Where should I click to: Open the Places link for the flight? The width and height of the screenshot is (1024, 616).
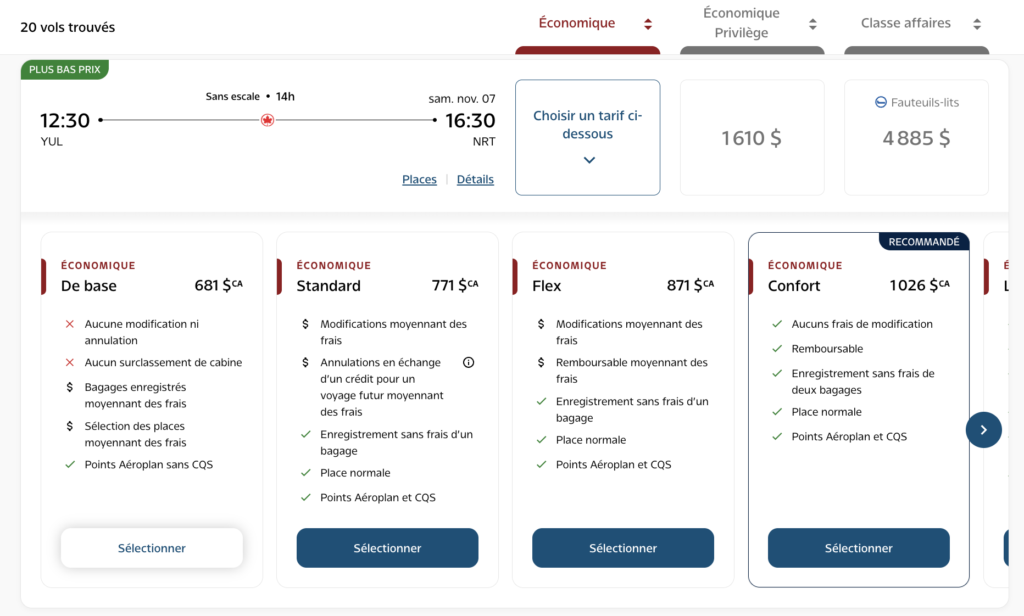click(419, 179)
